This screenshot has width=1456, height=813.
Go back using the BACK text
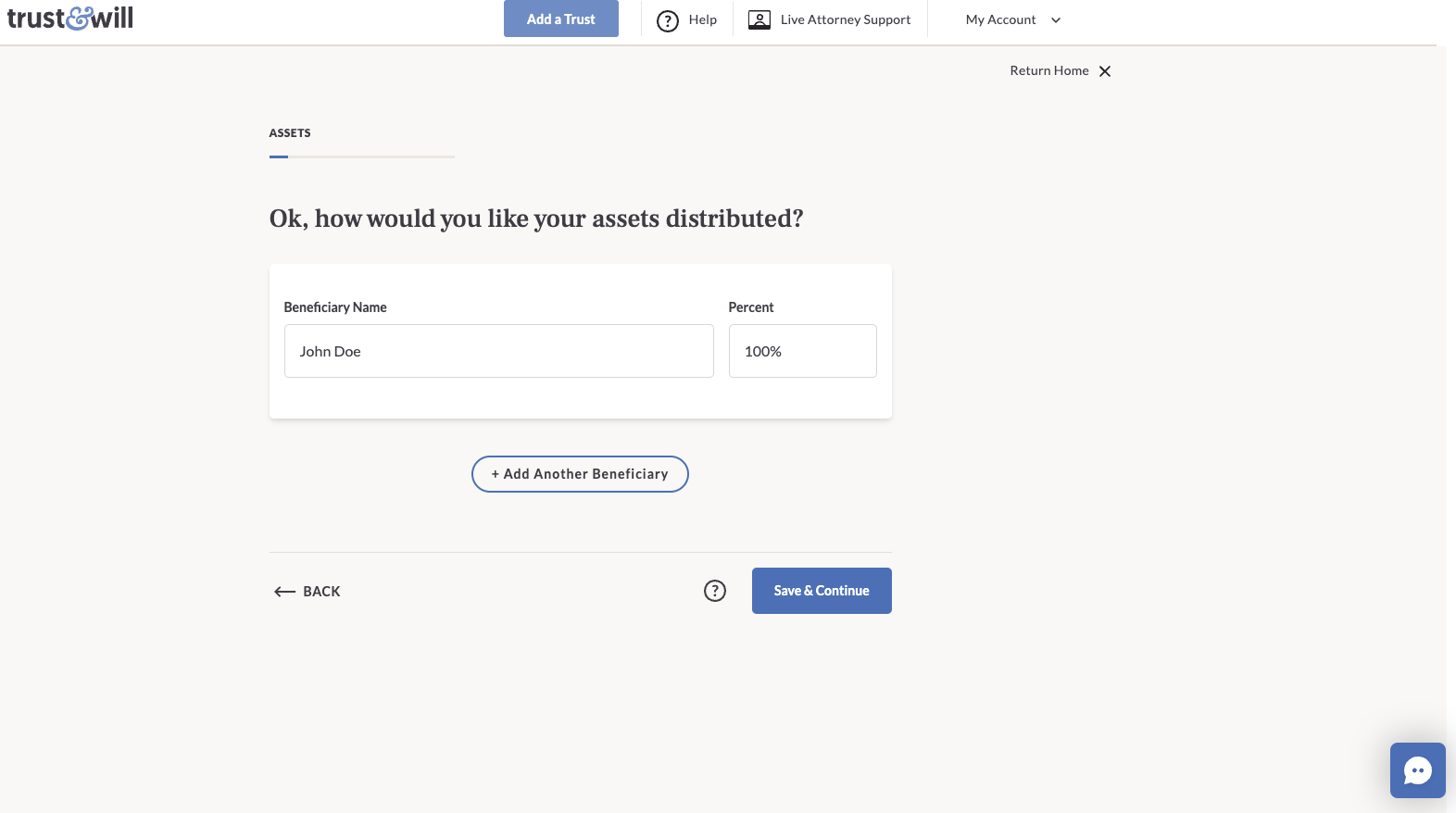click(321, 592)
